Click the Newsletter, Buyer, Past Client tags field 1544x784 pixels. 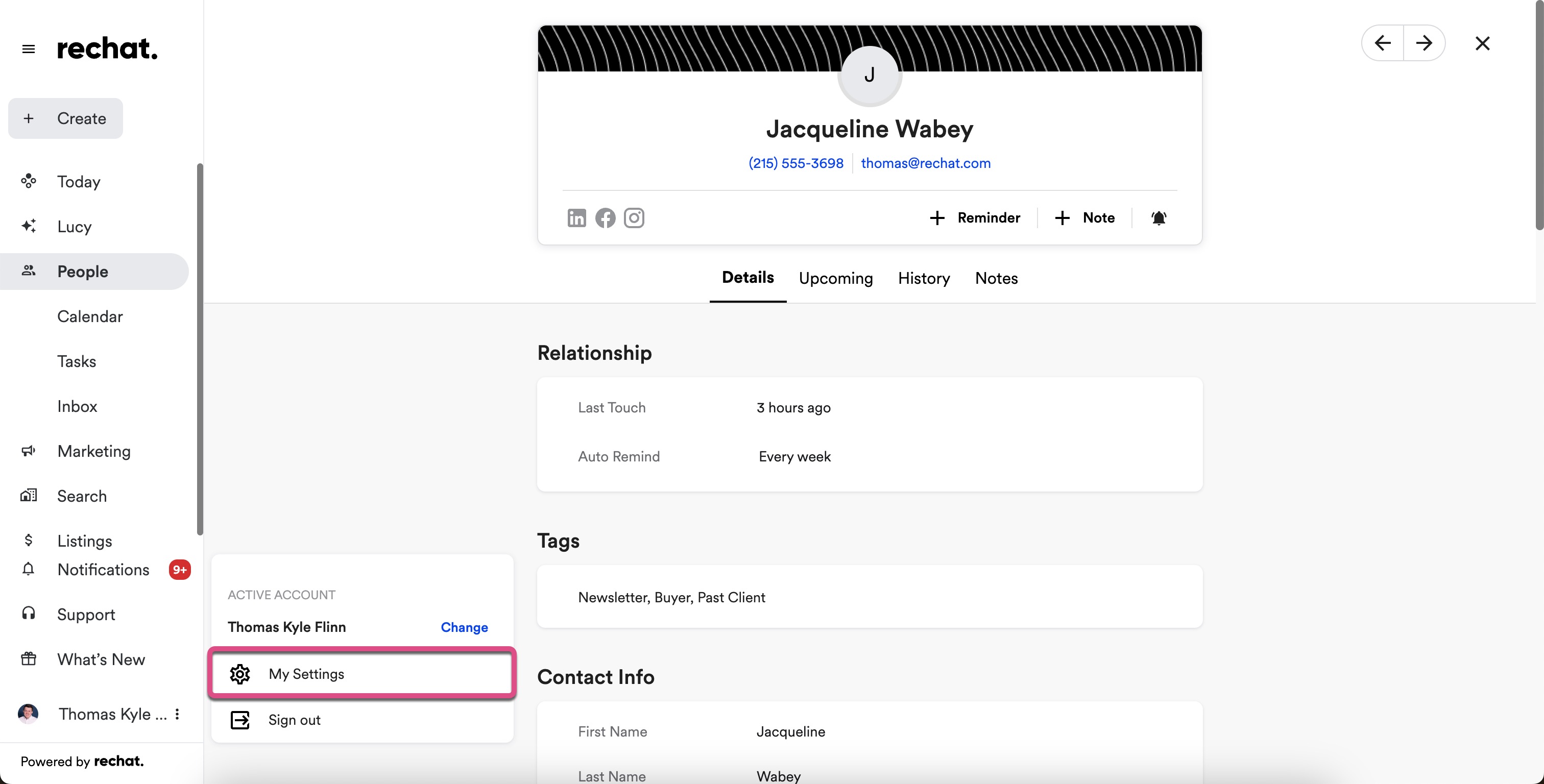tap(671, 597)
